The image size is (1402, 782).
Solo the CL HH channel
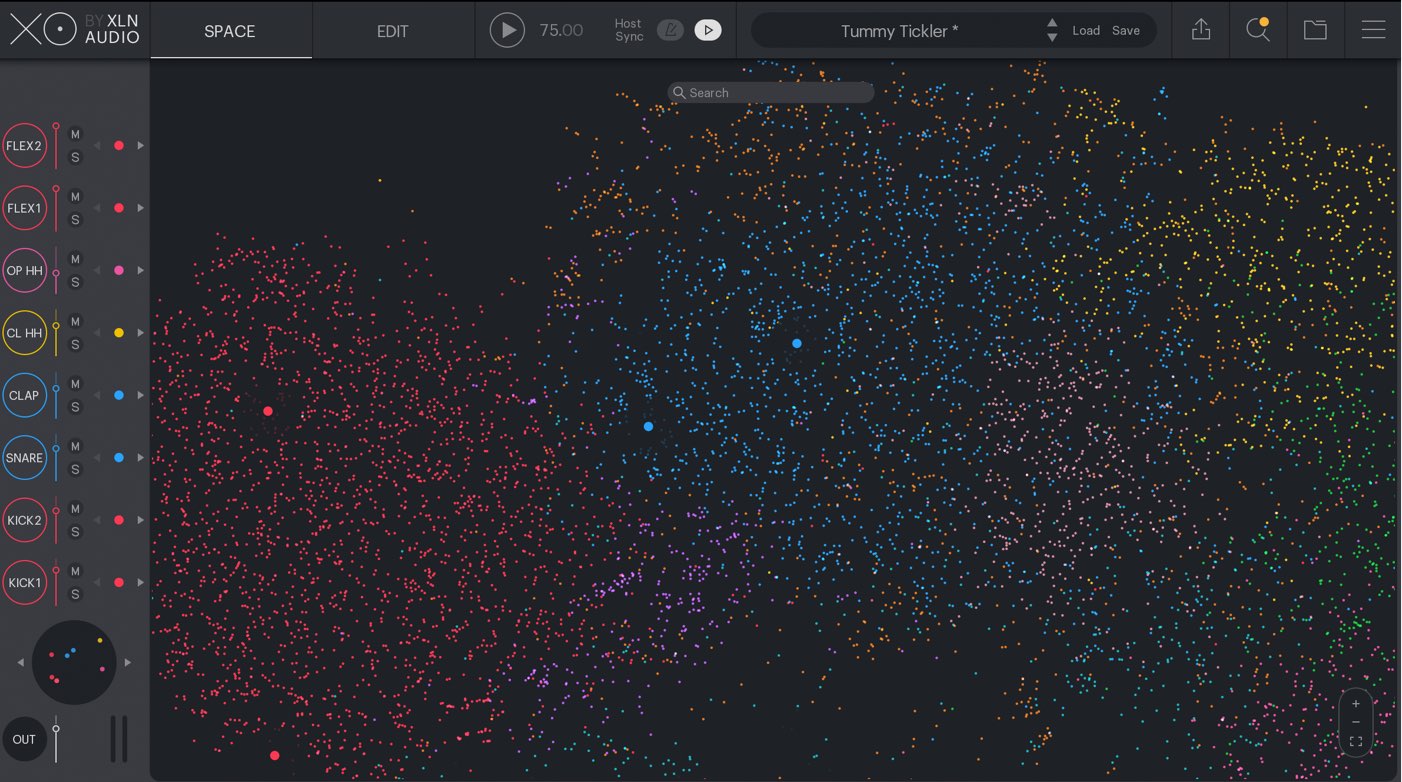(x=75, y=345)
